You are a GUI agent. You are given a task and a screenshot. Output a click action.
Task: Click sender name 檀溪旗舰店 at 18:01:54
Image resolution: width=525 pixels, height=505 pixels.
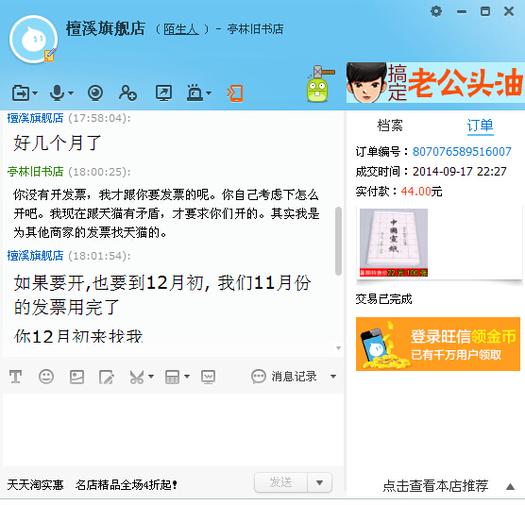(35, 256)
